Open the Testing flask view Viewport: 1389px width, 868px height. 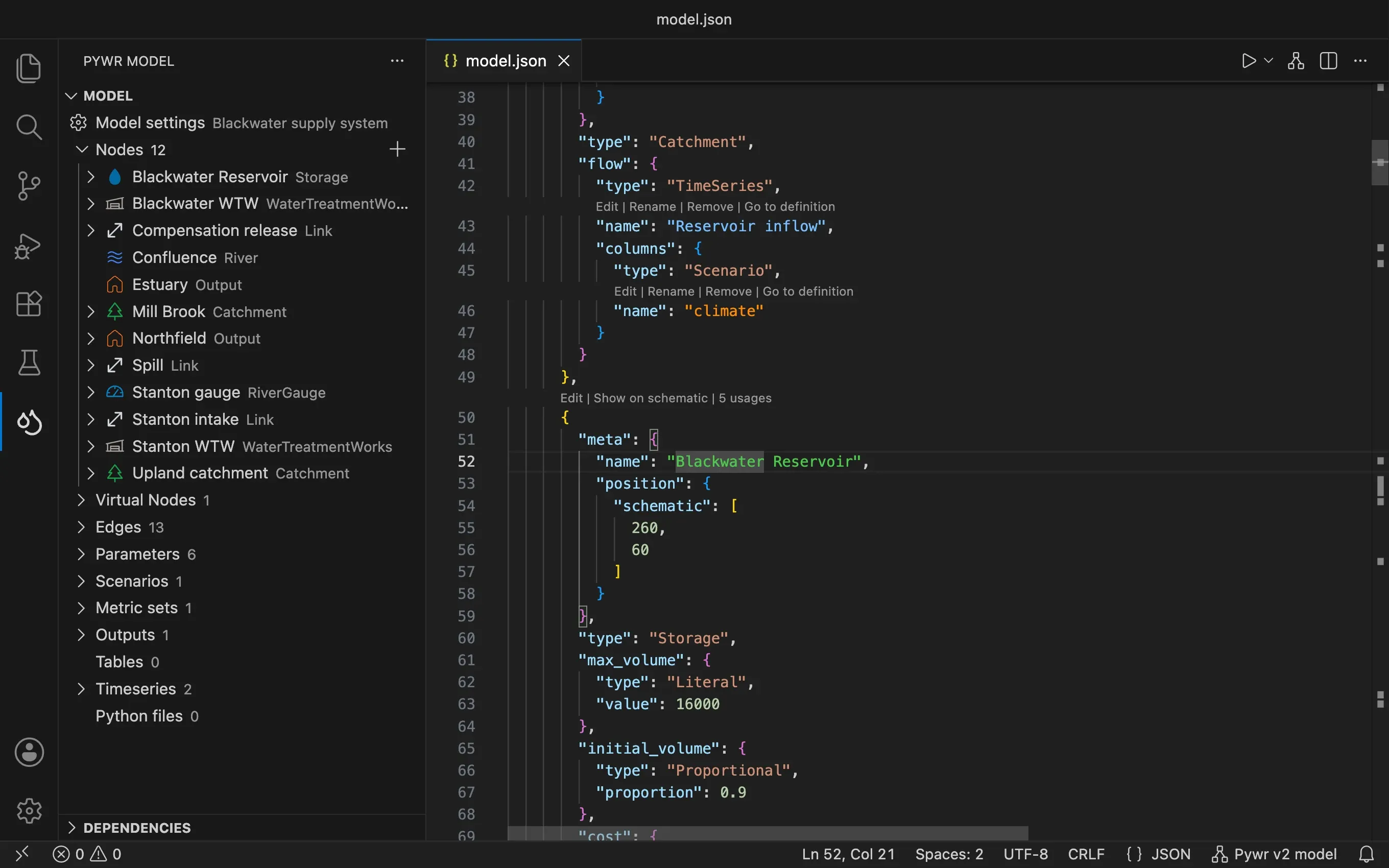point(29,363)
